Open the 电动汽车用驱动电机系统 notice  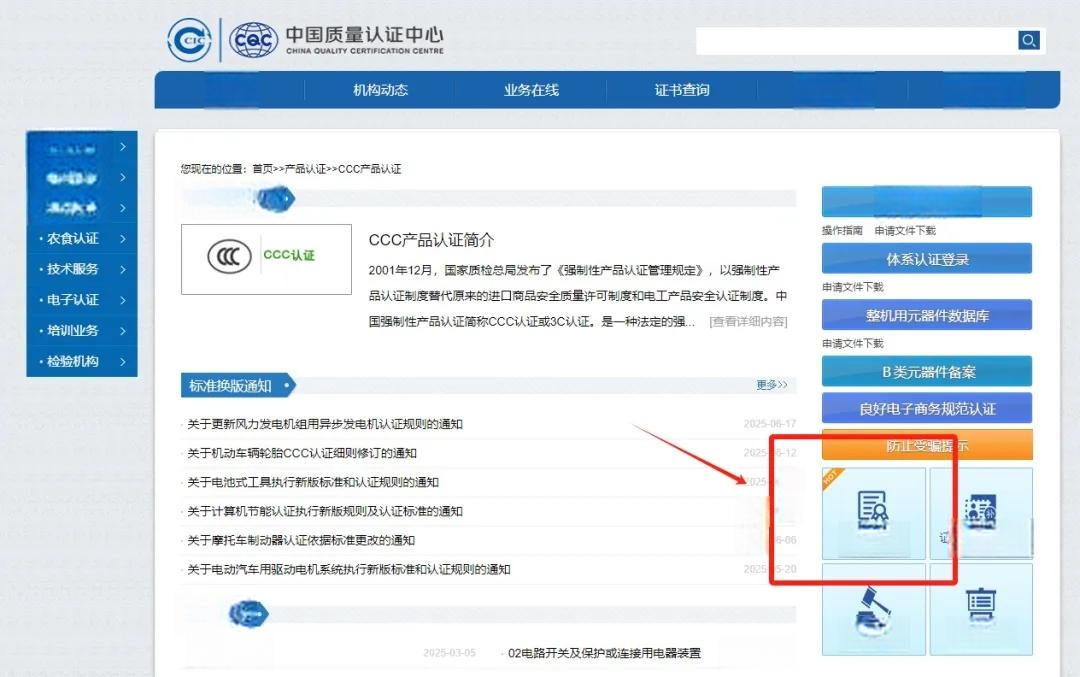(349, 570)
